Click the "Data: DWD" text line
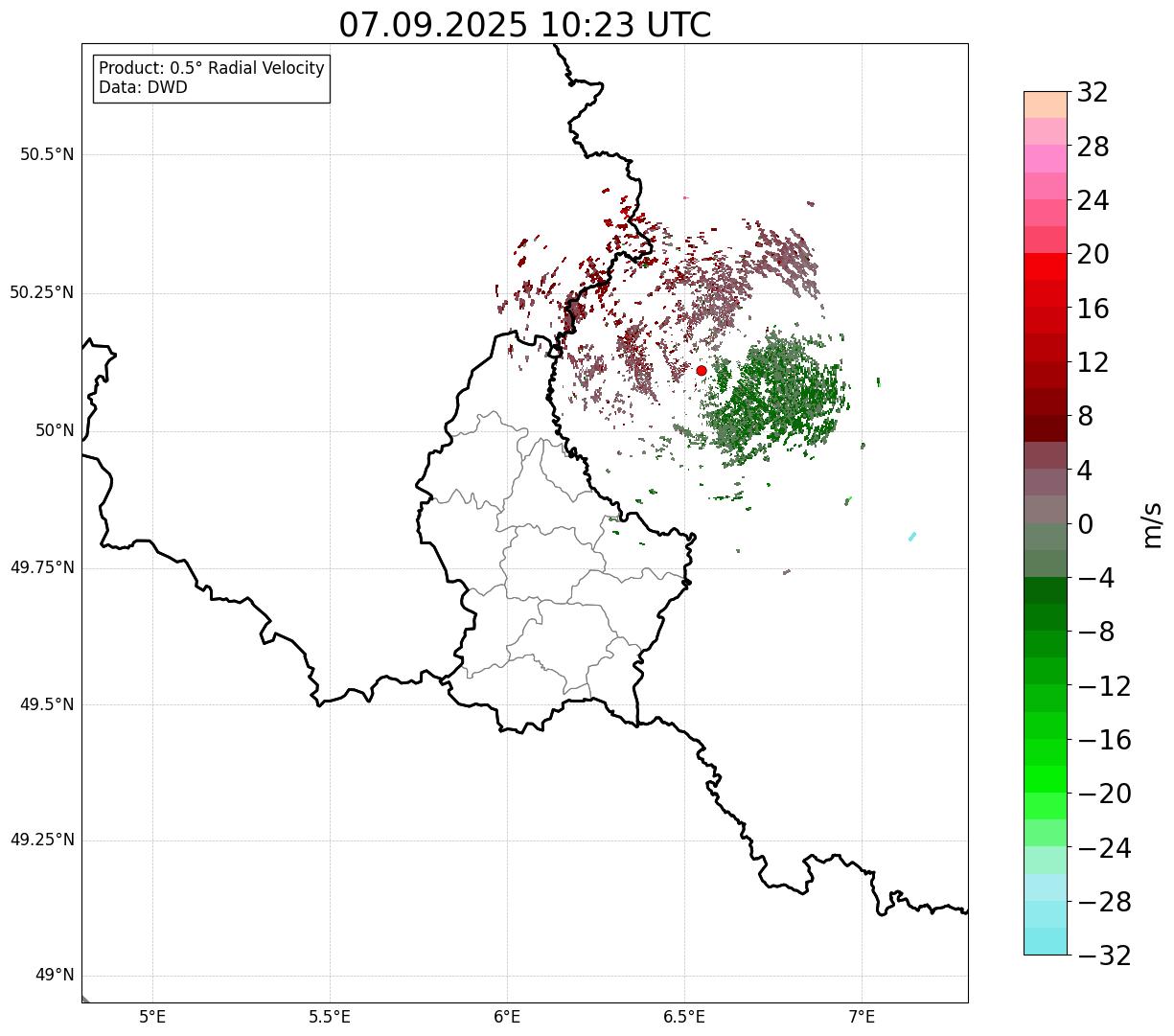Screen dimensions: 1174x1036 click(143, 87)
